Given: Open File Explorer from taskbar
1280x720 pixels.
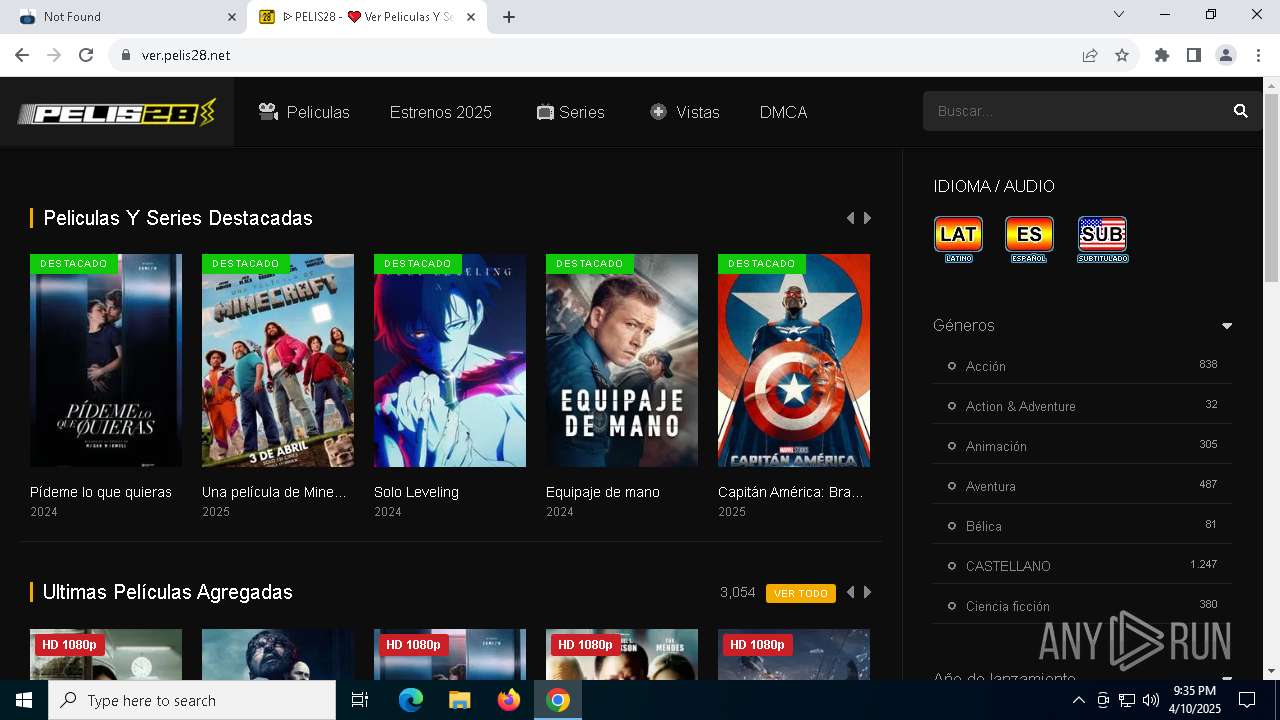Looking at the screenshot, I should (x=460, y=700).
